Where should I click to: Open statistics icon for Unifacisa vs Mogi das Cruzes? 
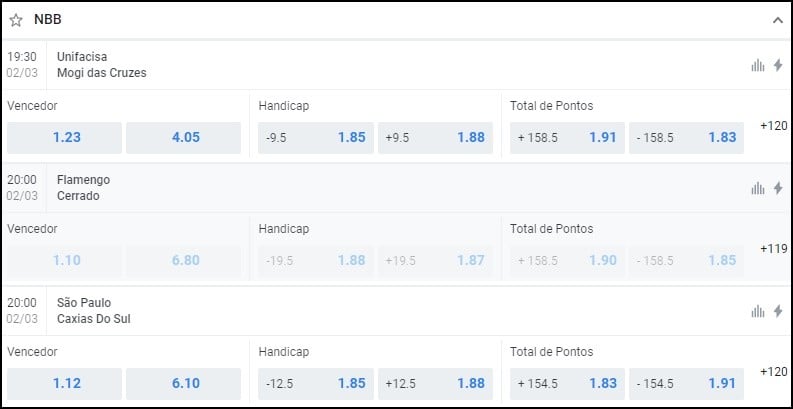[x=758, y=65]
